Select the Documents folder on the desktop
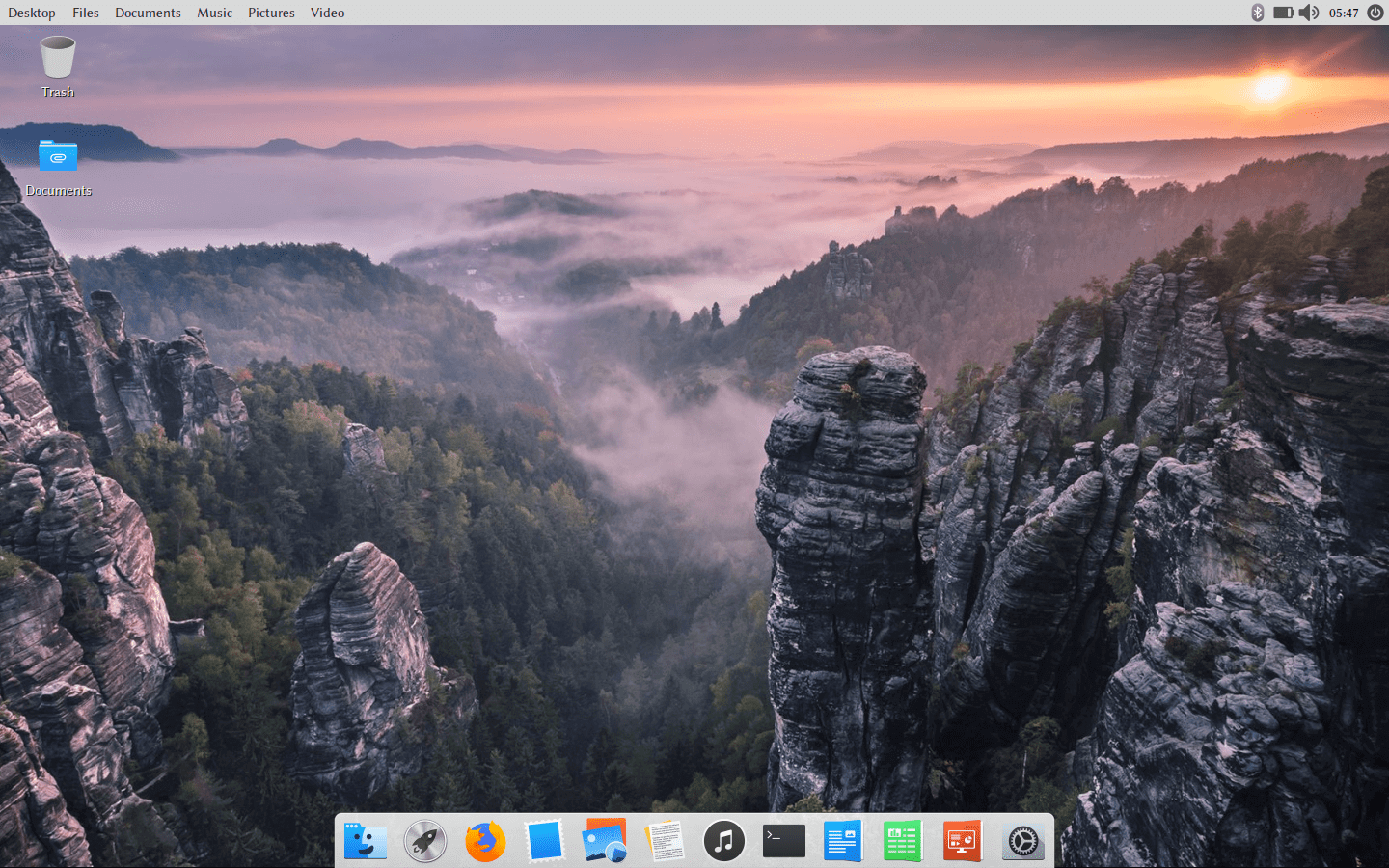This screenshot has height=868, width=1389. tap(58, 168)
